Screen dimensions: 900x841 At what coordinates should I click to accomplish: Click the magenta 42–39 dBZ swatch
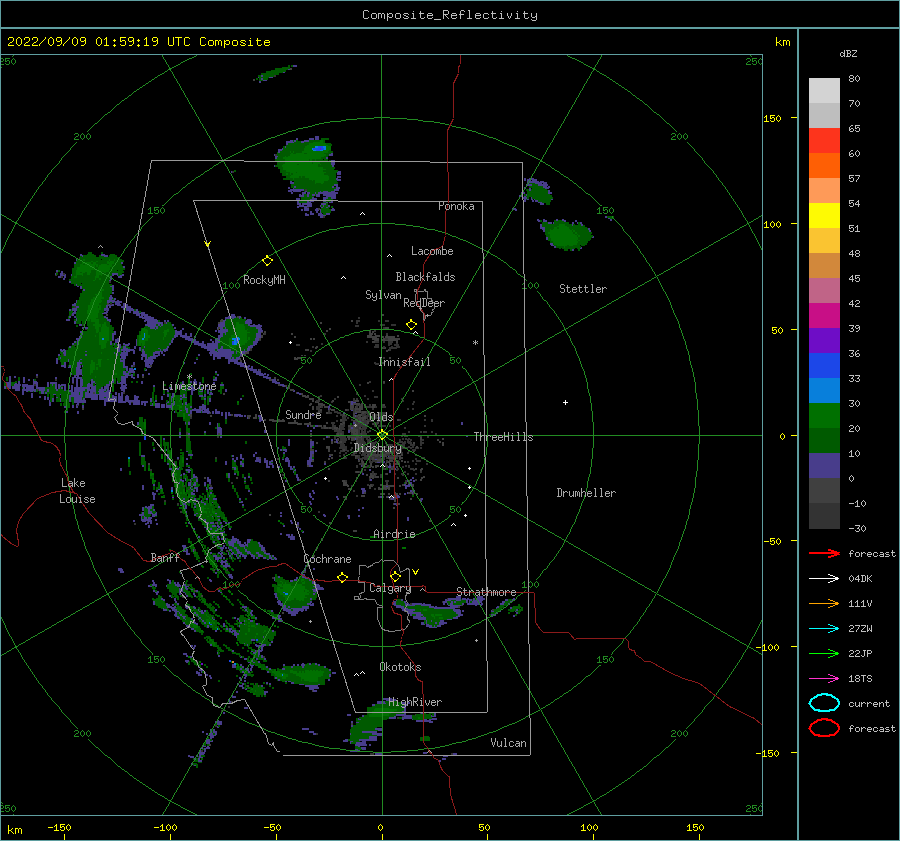click(x=824, y=315)
